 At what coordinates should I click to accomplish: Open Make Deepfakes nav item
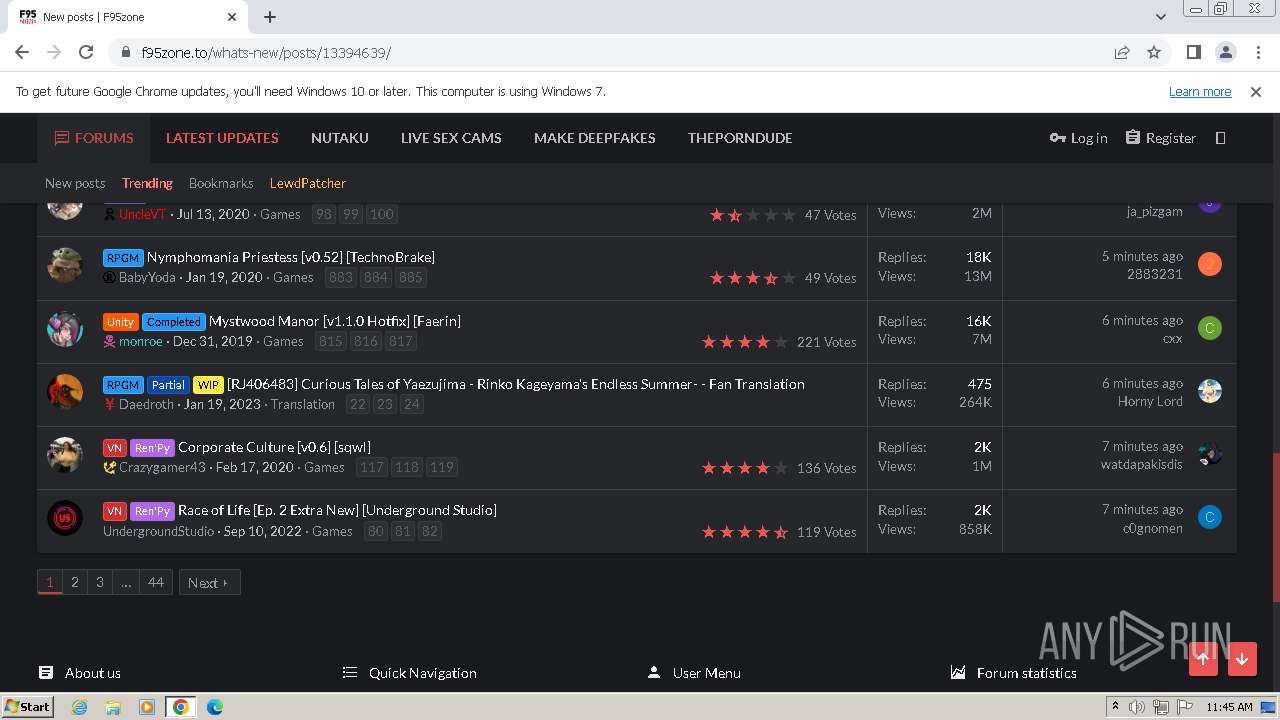(595, 138)
